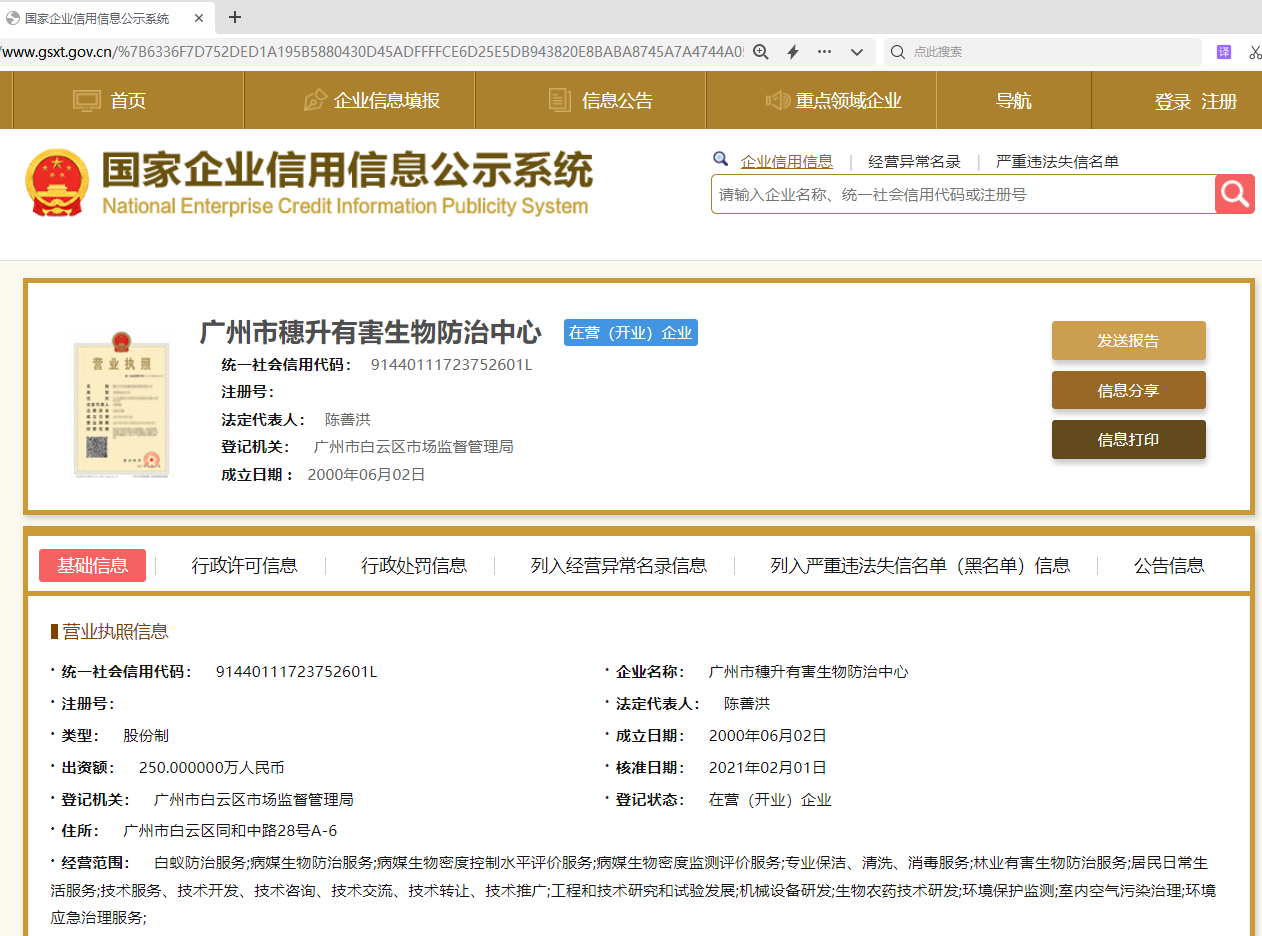Close the 国家企业信用信息公示系统 browser tab
Viewport: 1262px width, 936px height.
click(x=199, y=18)
